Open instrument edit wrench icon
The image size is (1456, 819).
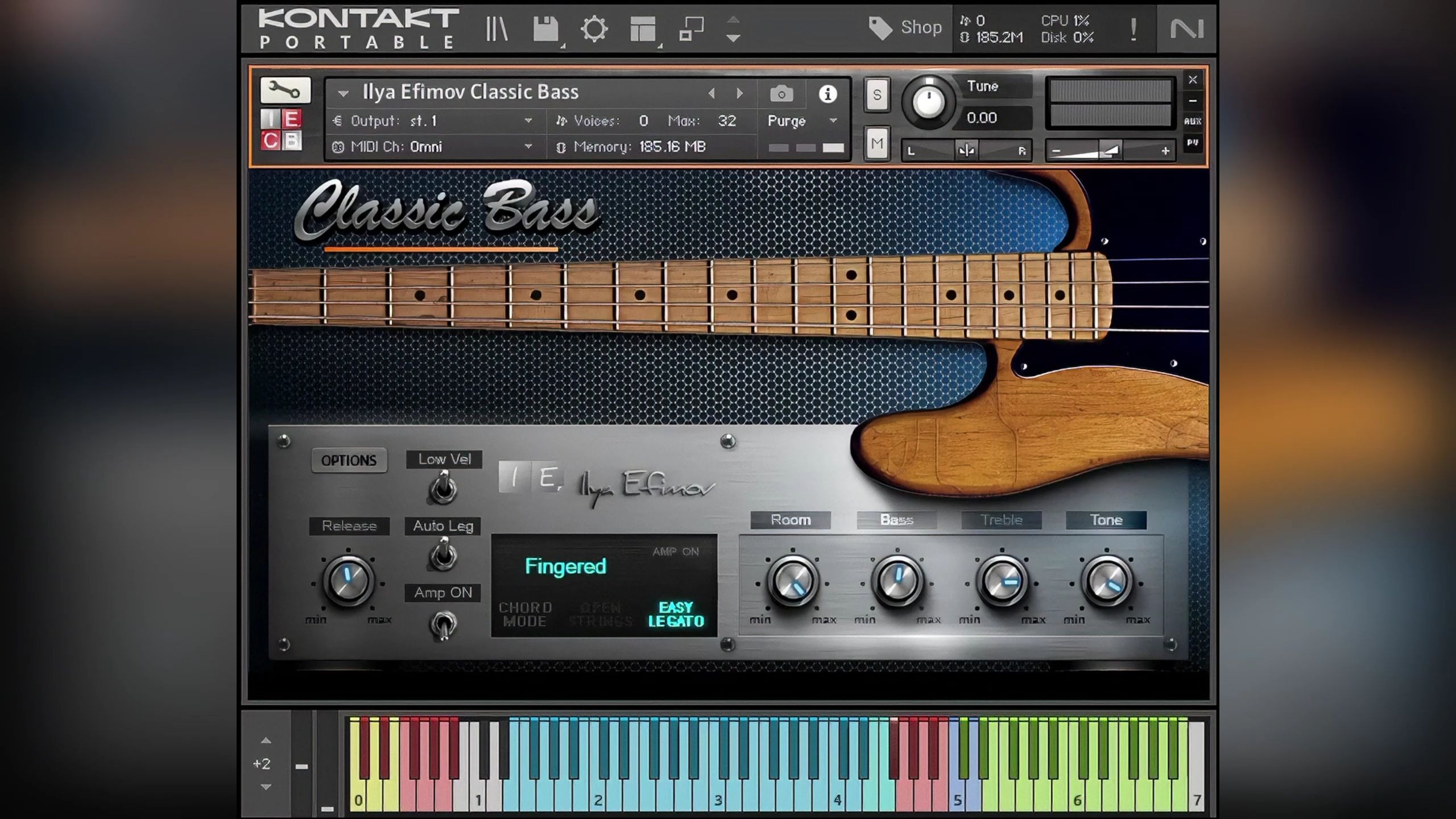click(285, 90)
